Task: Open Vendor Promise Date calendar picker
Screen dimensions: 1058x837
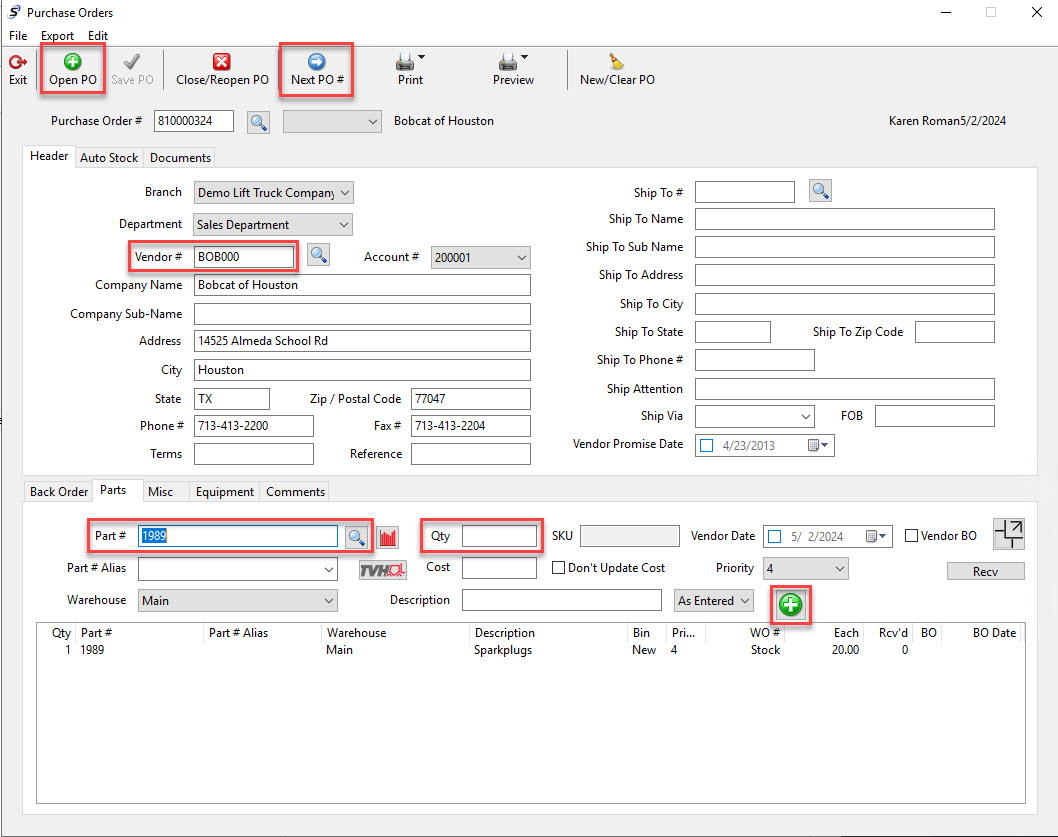Action: 818,446
